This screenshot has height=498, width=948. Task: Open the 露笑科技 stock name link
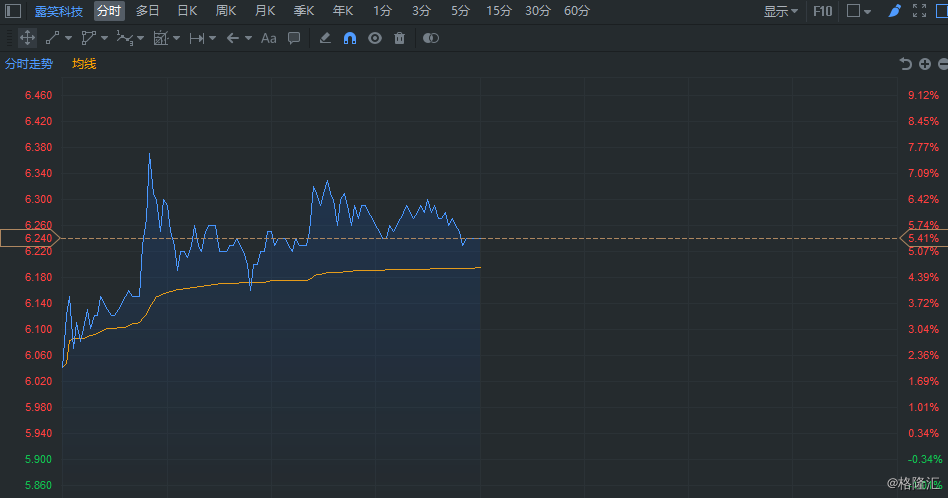(59, 11)
